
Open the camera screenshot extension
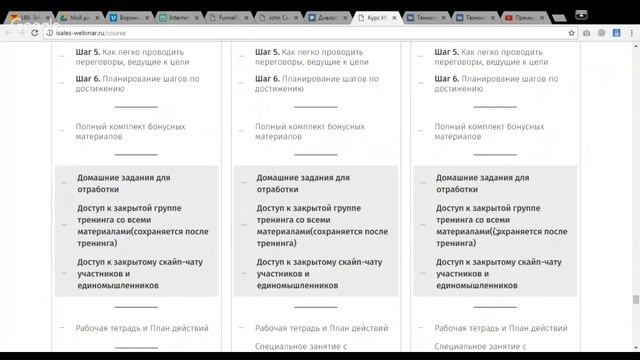pos(587,33)
